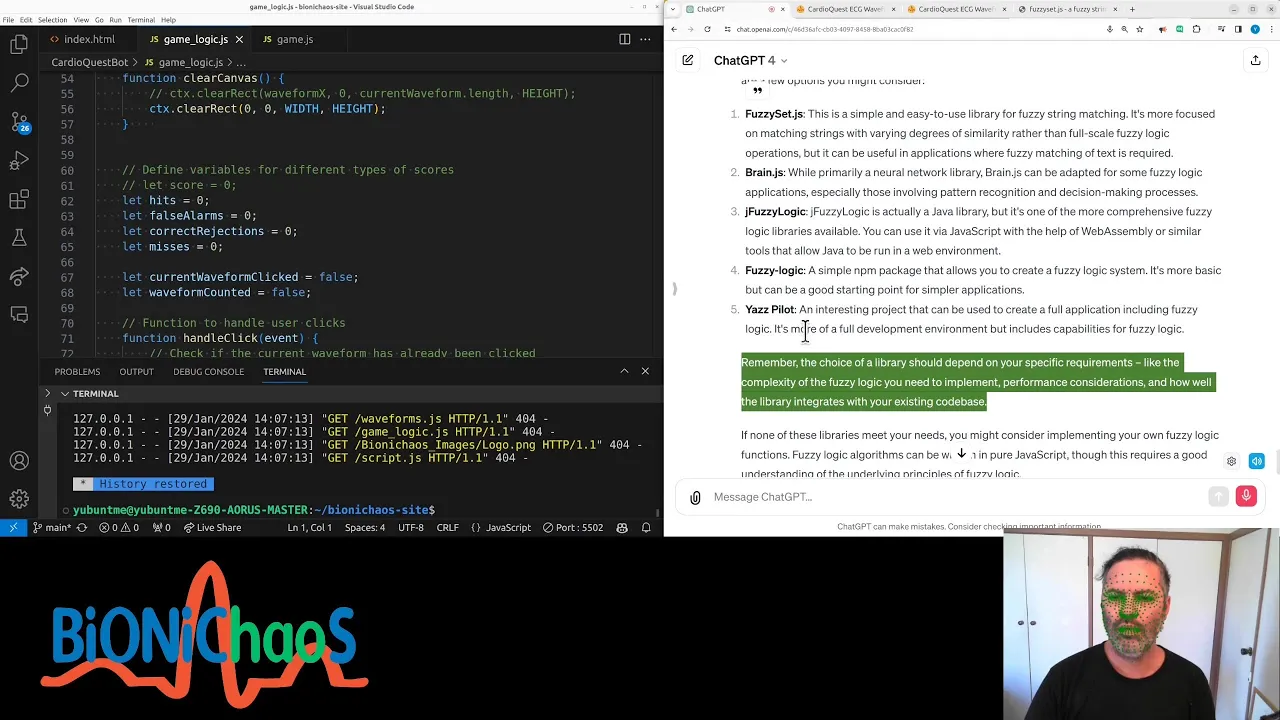Click CardioQuestBot in the breadcrumb
Screen dimensions: 1280x720
(x=89, y=62)
